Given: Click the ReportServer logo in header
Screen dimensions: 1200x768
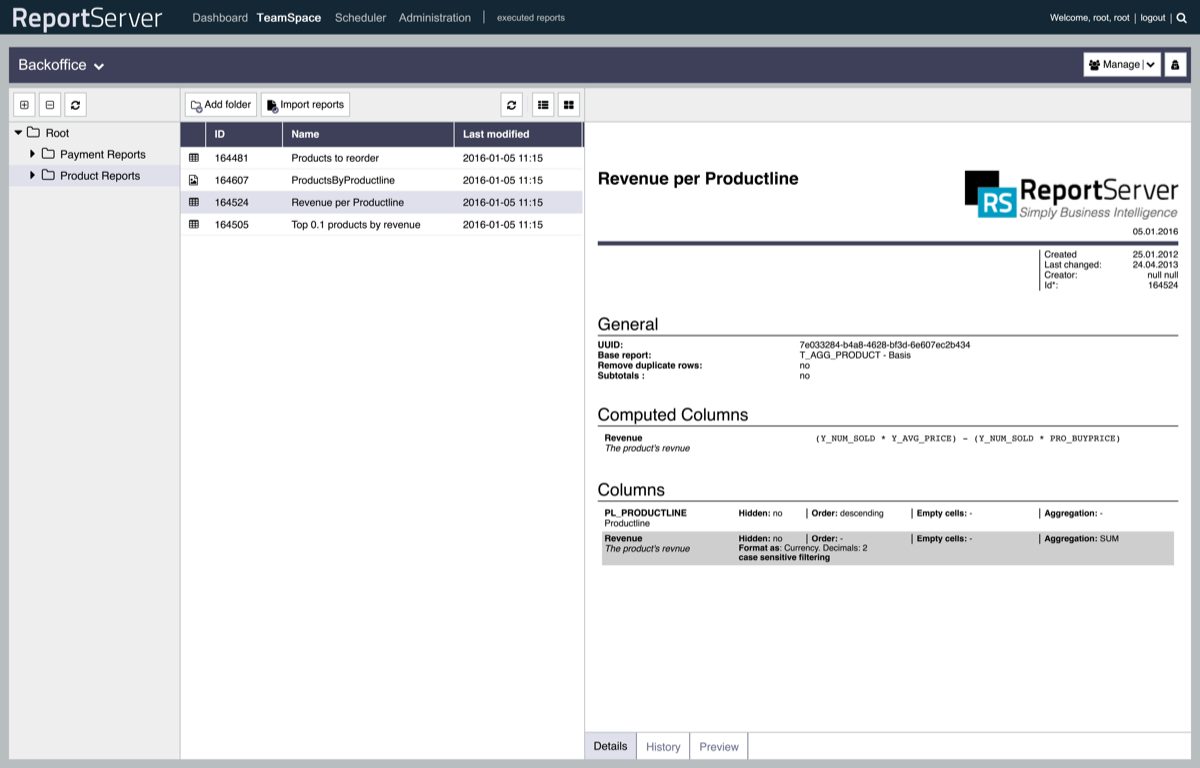Looking at the screenshot, I should tap(87, 18).
